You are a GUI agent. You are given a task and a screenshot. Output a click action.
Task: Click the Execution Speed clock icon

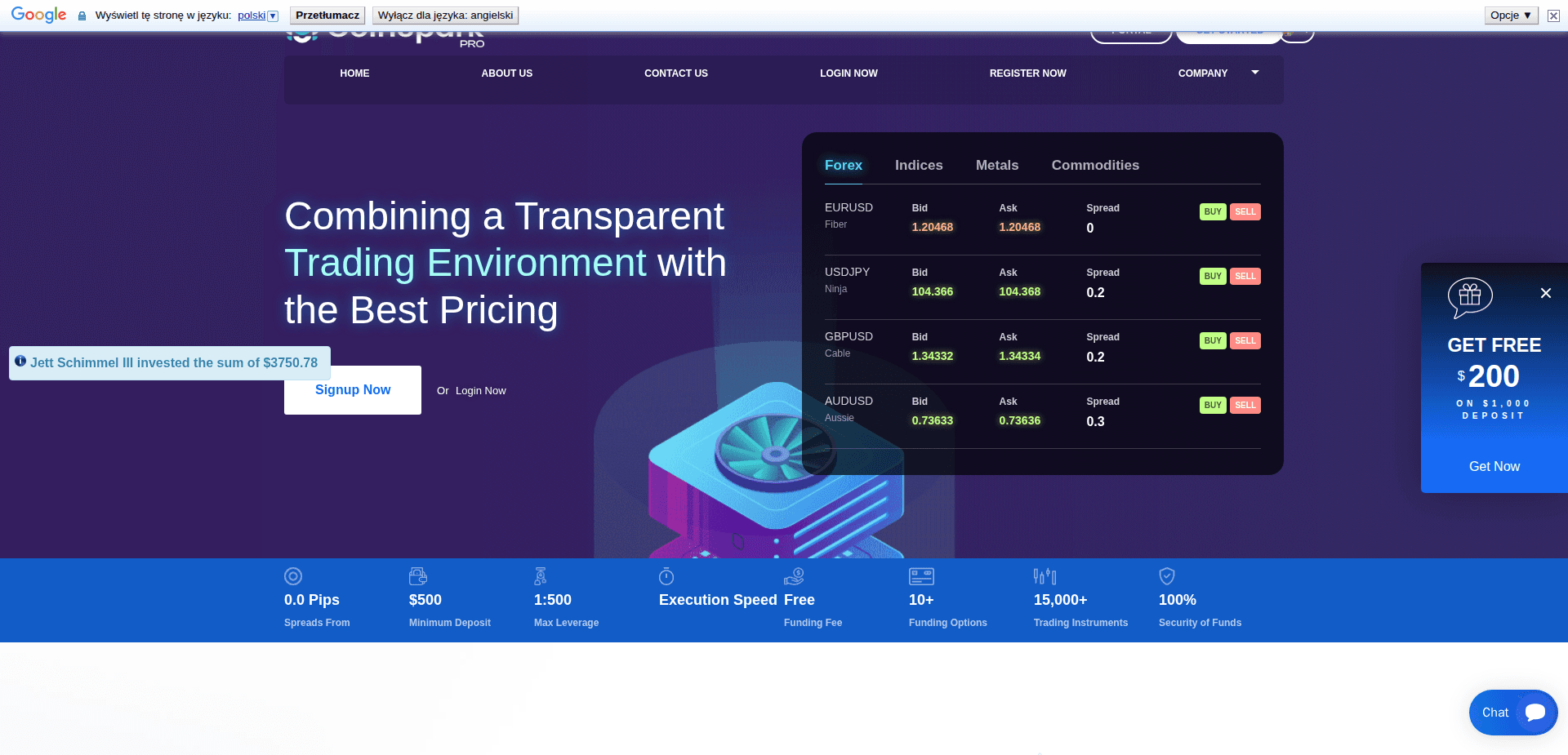[x=666, y=576]
